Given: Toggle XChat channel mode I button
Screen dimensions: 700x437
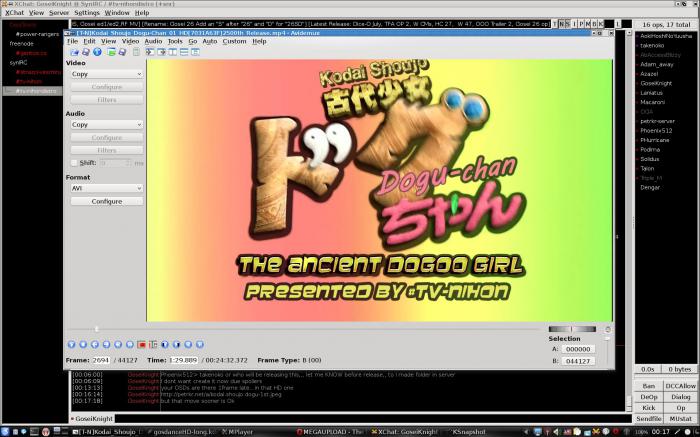Looking at the screenshot, I should [x=575, y=24].
